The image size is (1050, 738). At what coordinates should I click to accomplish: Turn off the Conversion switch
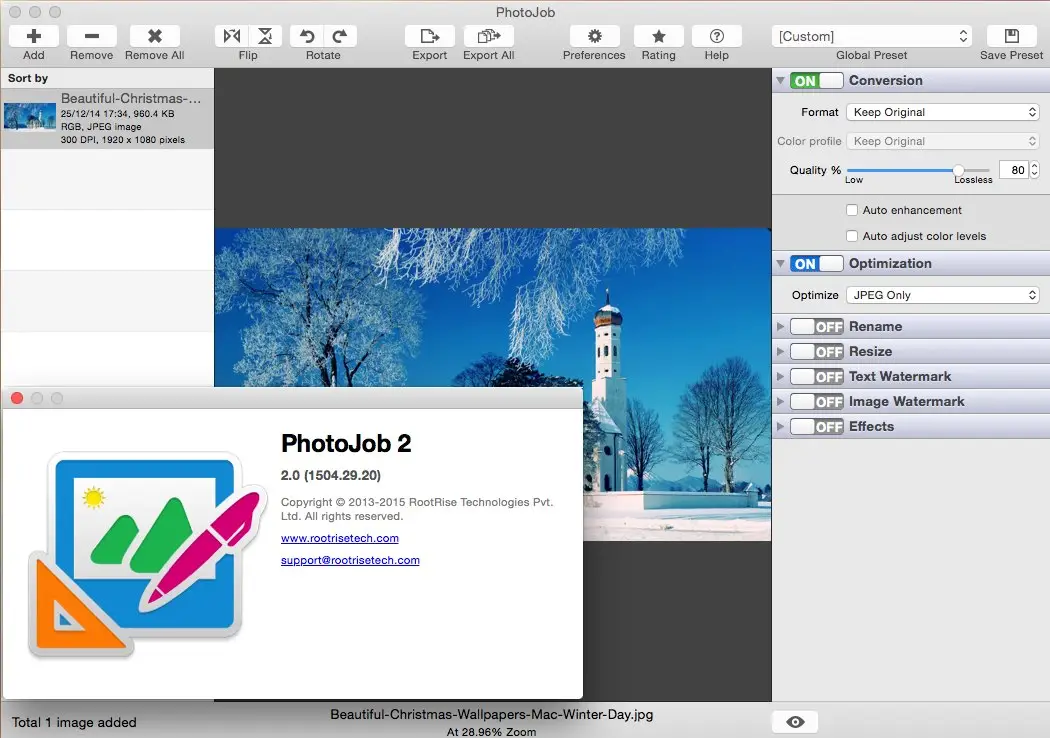click(x=816, y=80)
